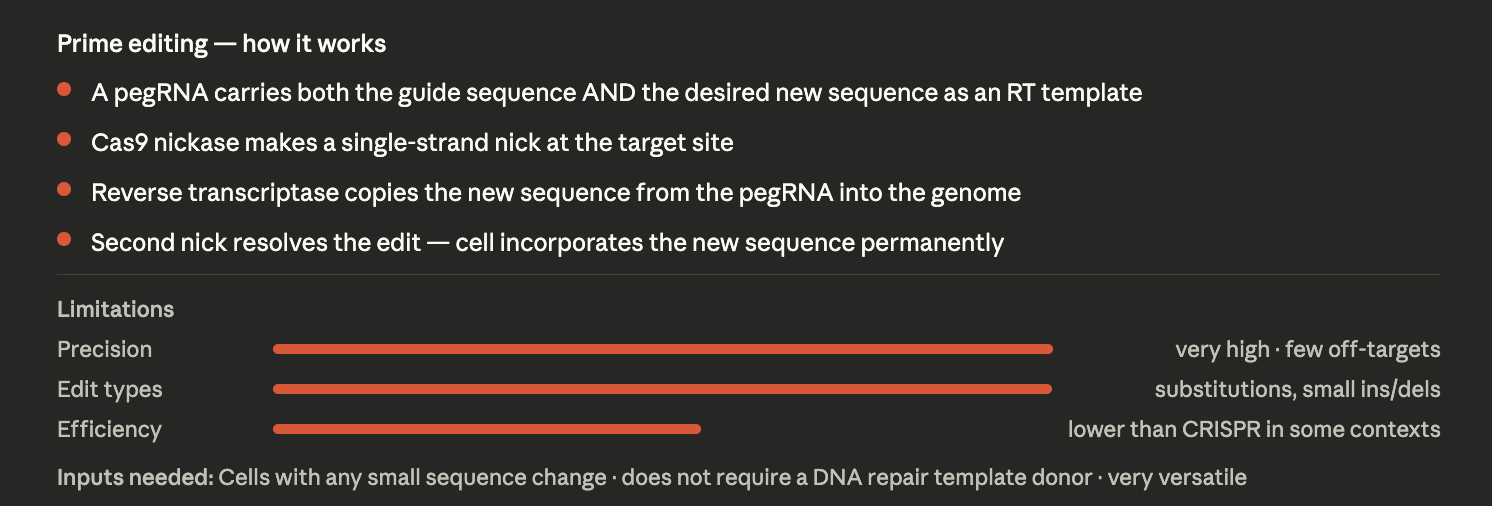The height and width of the screenshot is (506, 1492).
Task: Click the bullet next to Cas9 nickase line
Action: (64, 140)
